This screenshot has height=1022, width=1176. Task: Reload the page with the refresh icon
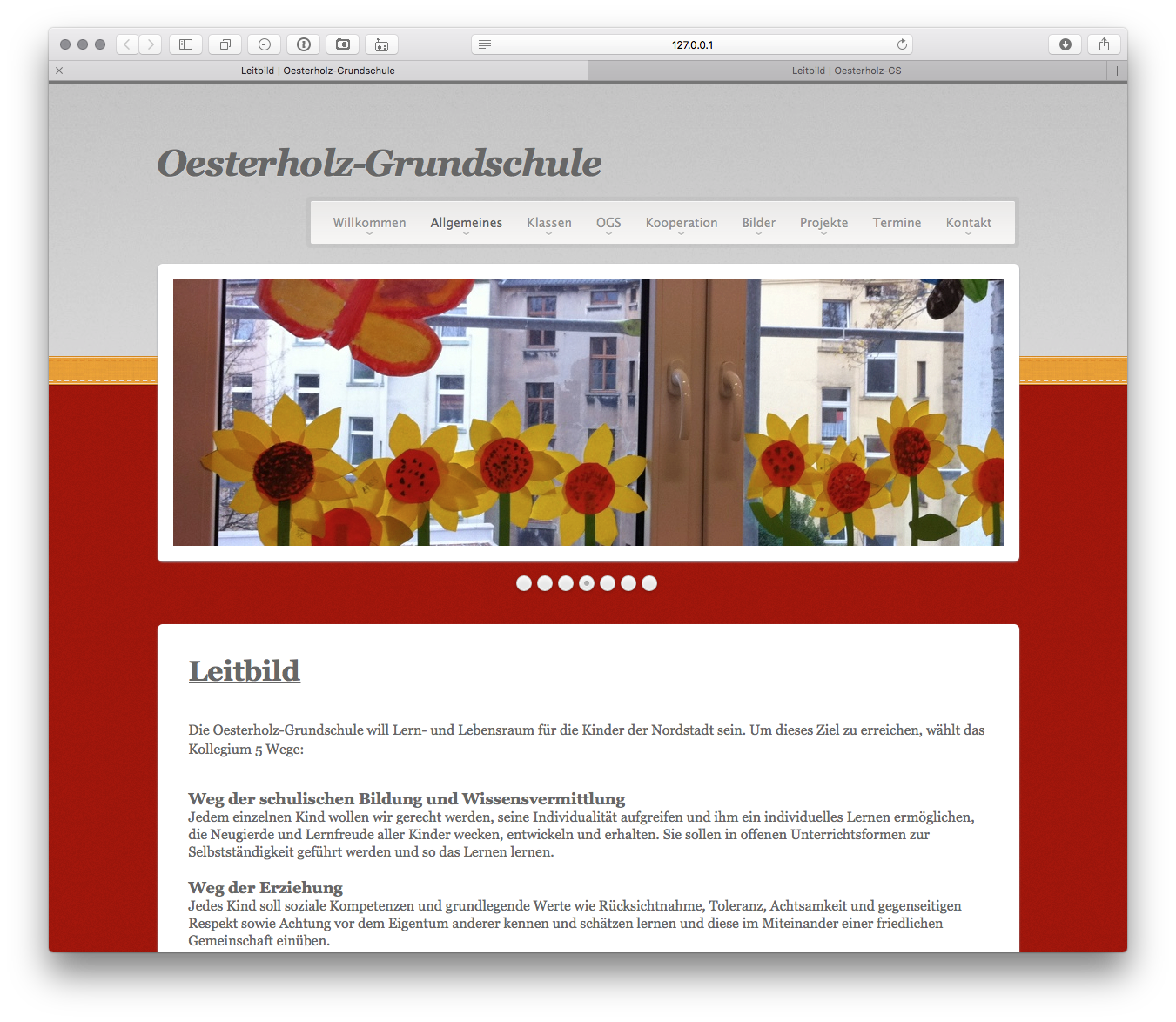902,44
